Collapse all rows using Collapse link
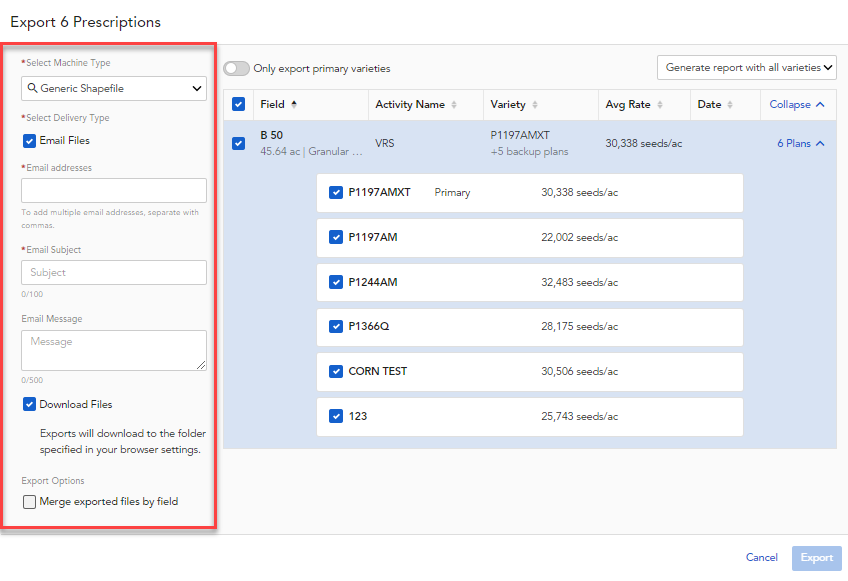Image resolution: width=848 pixels, height=581 pixels. coord(797,104)
